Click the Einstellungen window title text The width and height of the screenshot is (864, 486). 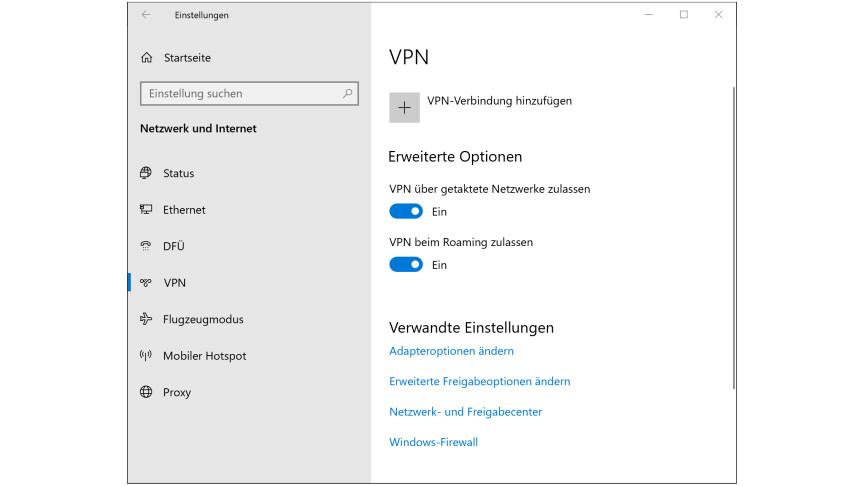(202, 15)
